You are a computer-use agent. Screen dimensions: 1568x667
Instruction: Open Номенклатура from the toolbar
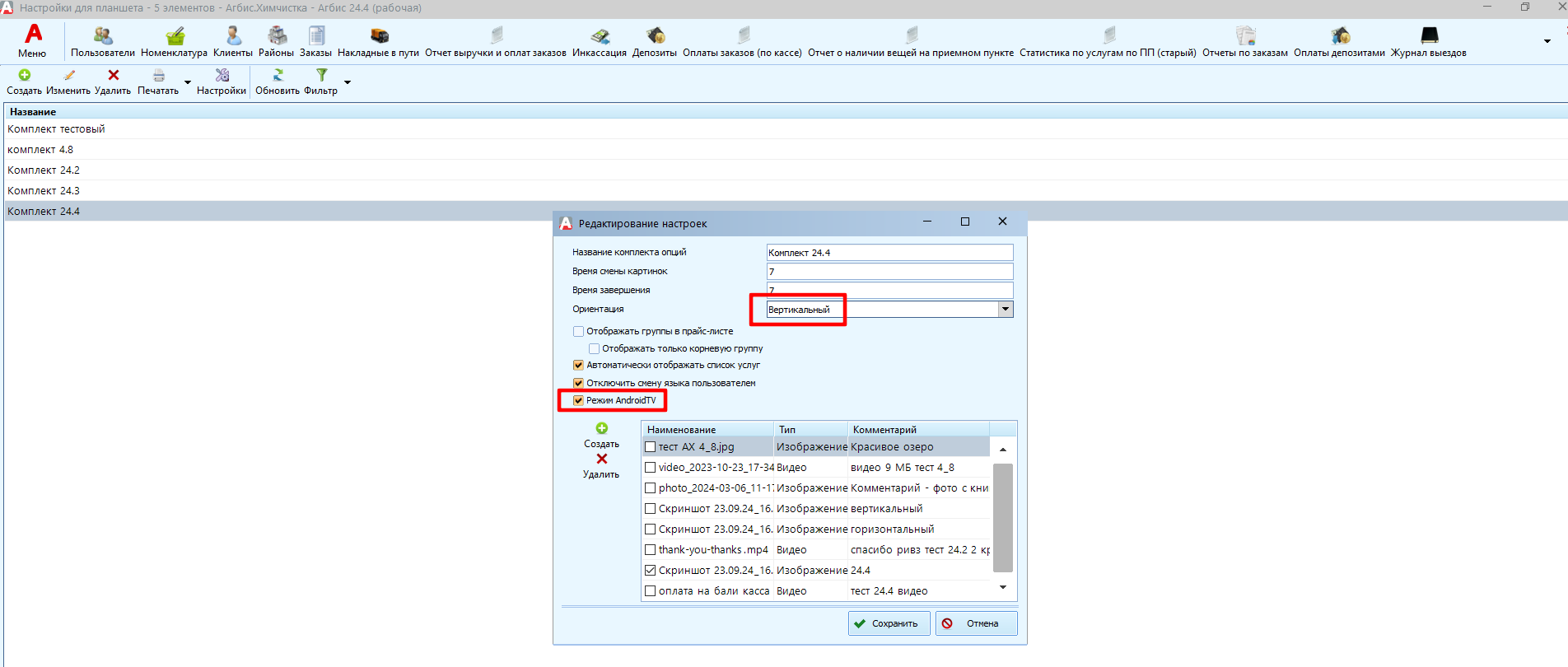coord(175,37)
